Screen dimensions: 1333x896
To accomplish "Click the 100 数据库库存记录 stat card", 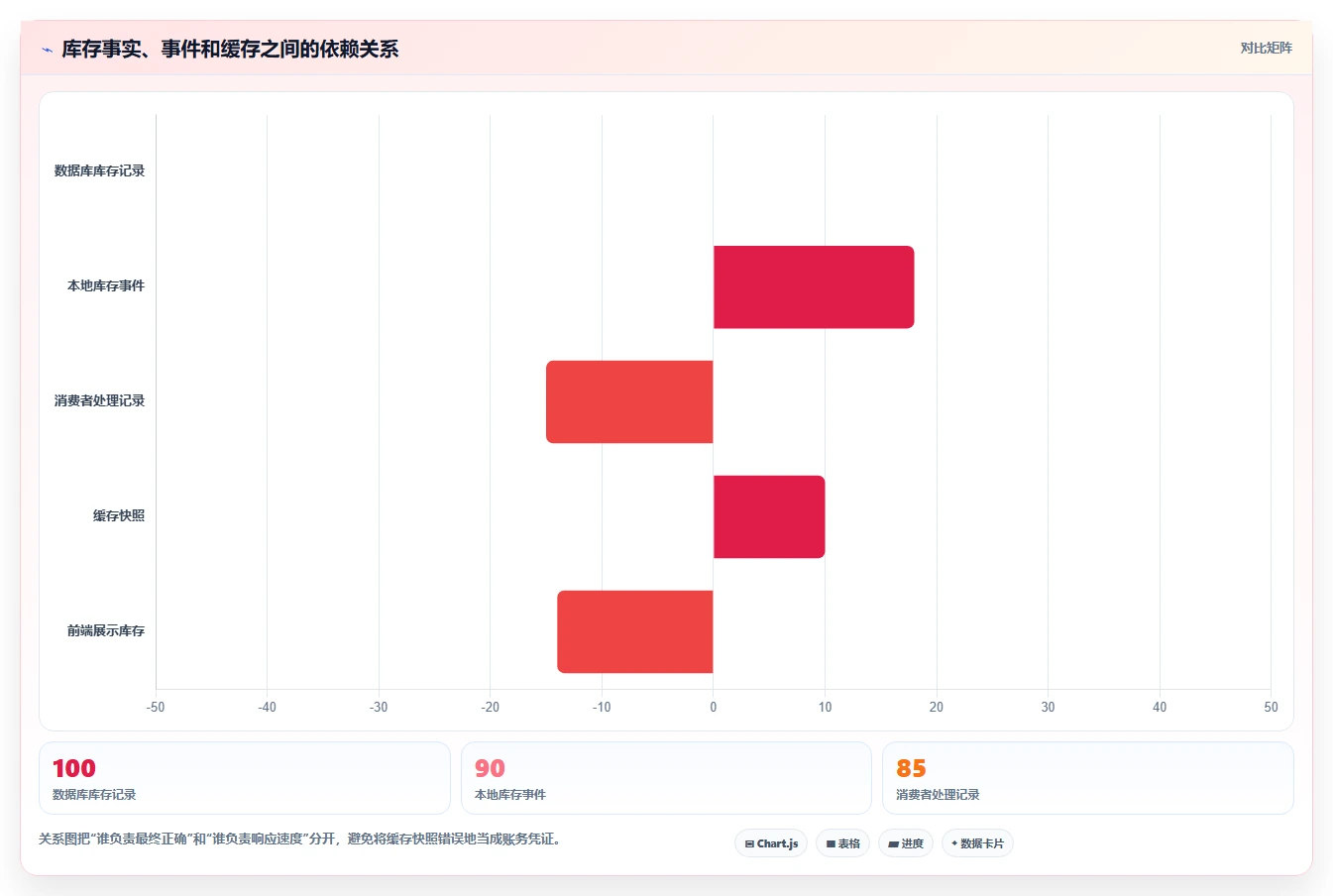I will 245,778.
